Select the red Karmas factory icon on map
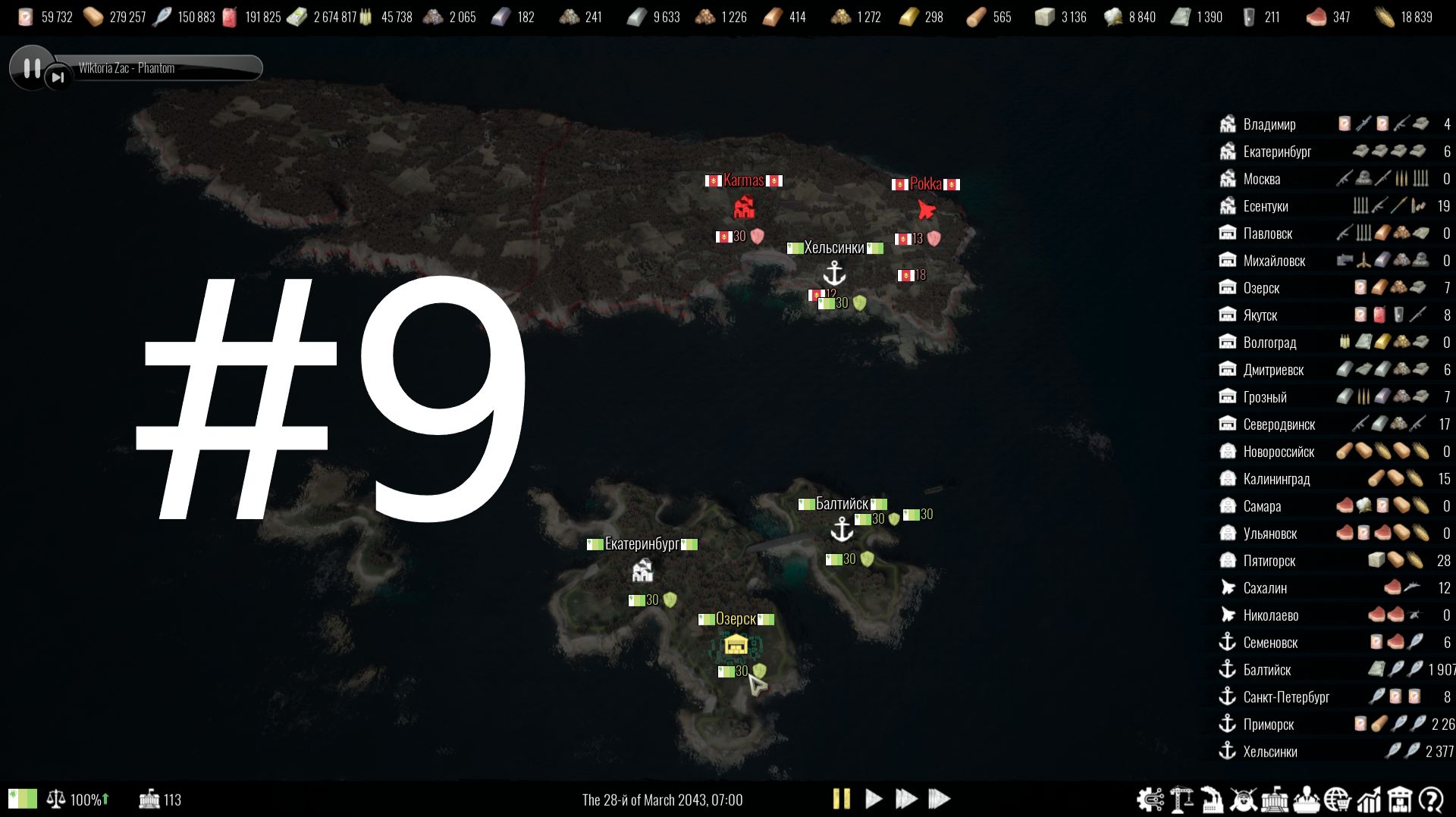1456x817 pixels. coord(744,207)
